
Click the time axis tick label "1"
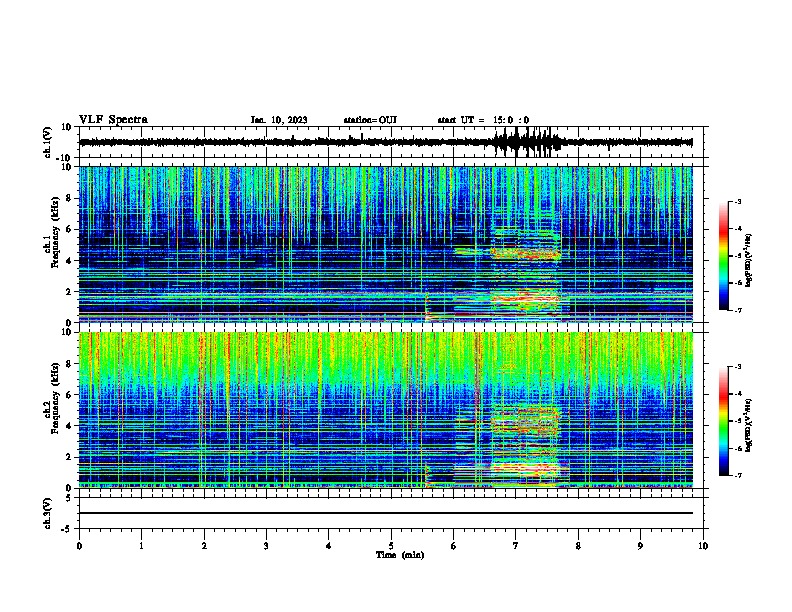(141, 546)
